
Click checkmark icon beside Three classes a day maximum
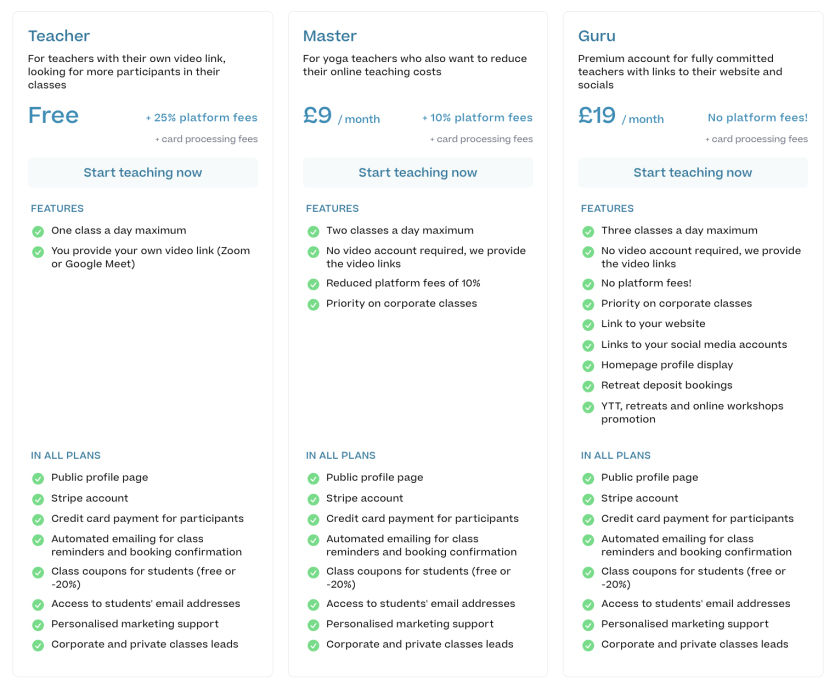coord(588,231)
